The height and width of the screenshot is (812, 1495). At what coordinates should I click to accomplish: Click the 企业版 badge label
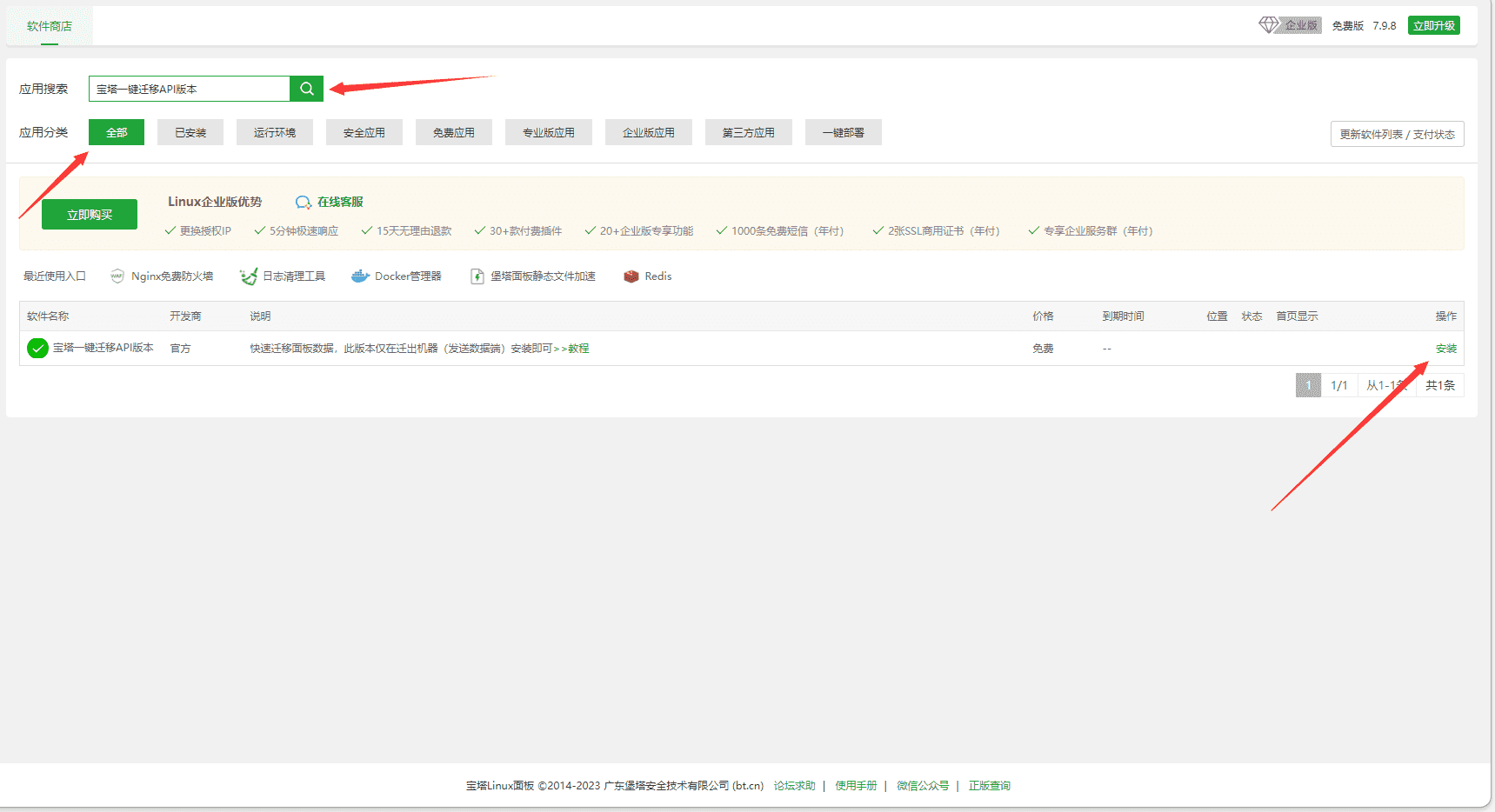click(1301, 26)
